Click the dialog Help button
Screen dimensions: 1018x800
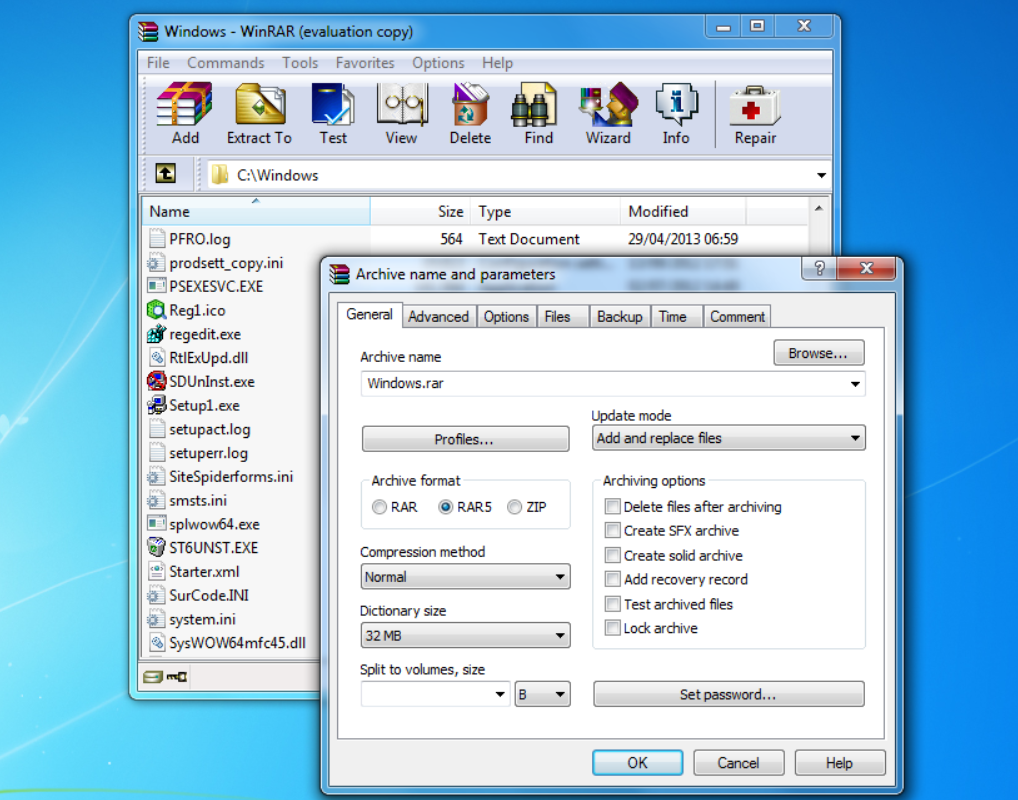[x=839, y=763]
